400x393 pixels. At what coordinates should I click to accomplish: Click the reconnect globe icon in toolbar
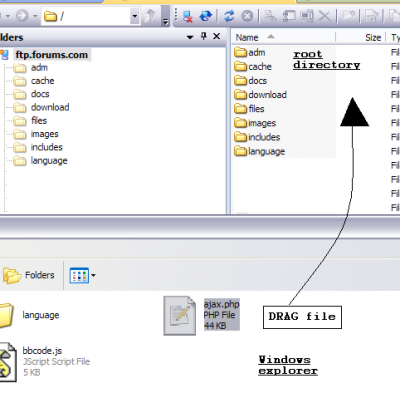pyautogui.click(x=206, y=16)
